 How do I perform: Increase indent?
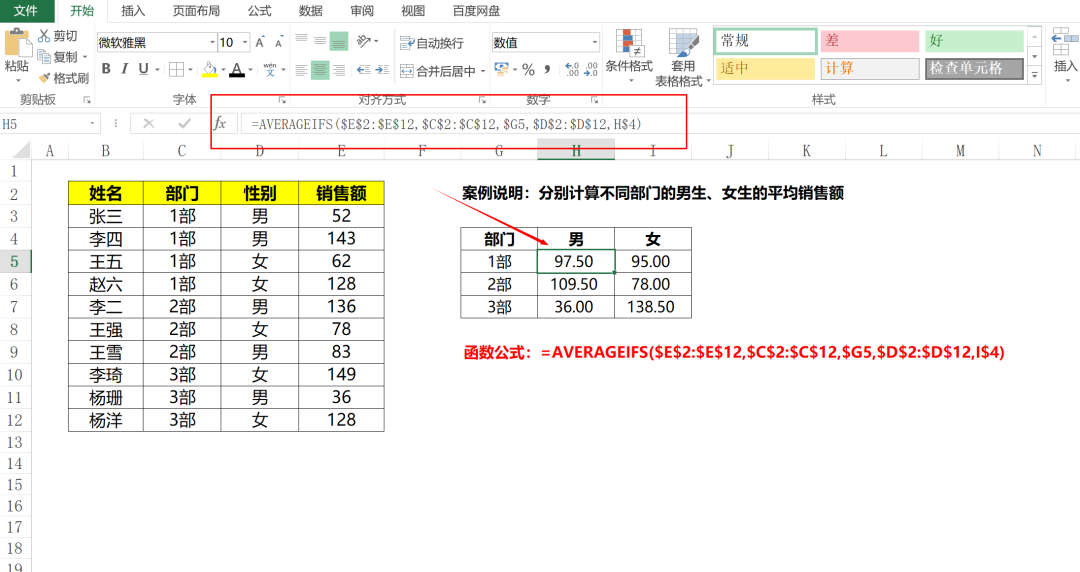(x=382, y=70)
